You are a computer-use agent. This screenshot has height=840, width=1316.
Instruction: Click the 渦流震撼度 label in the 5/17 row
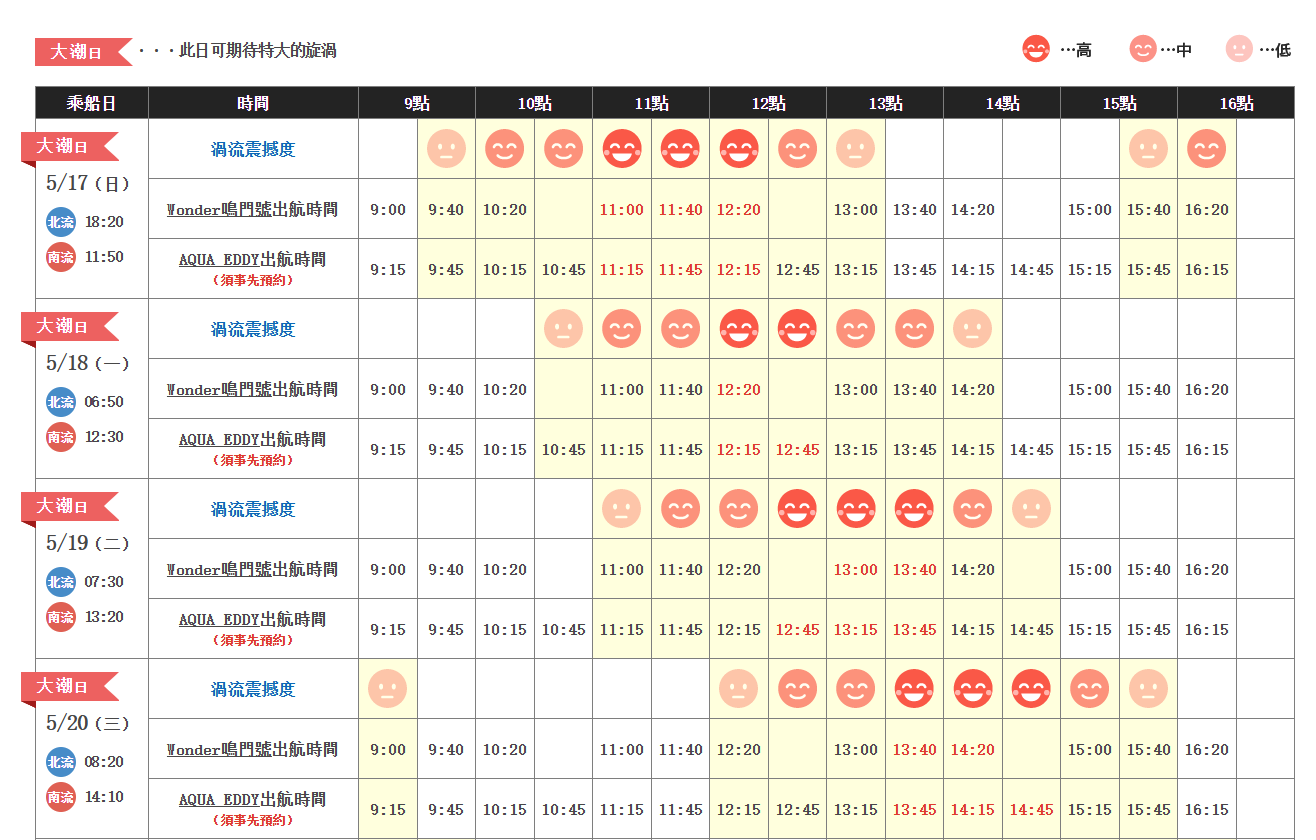253,150
